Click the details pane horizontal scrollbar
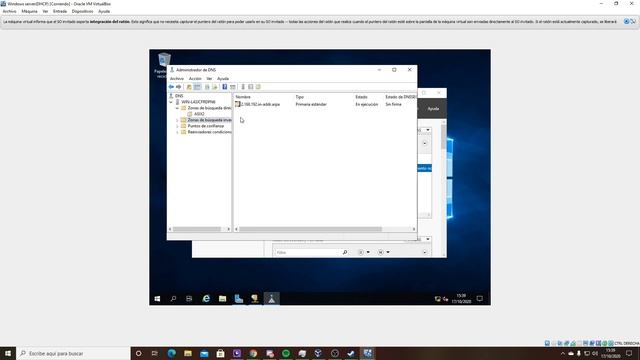This screenshot has height=360, width=640. coord(310,229)
